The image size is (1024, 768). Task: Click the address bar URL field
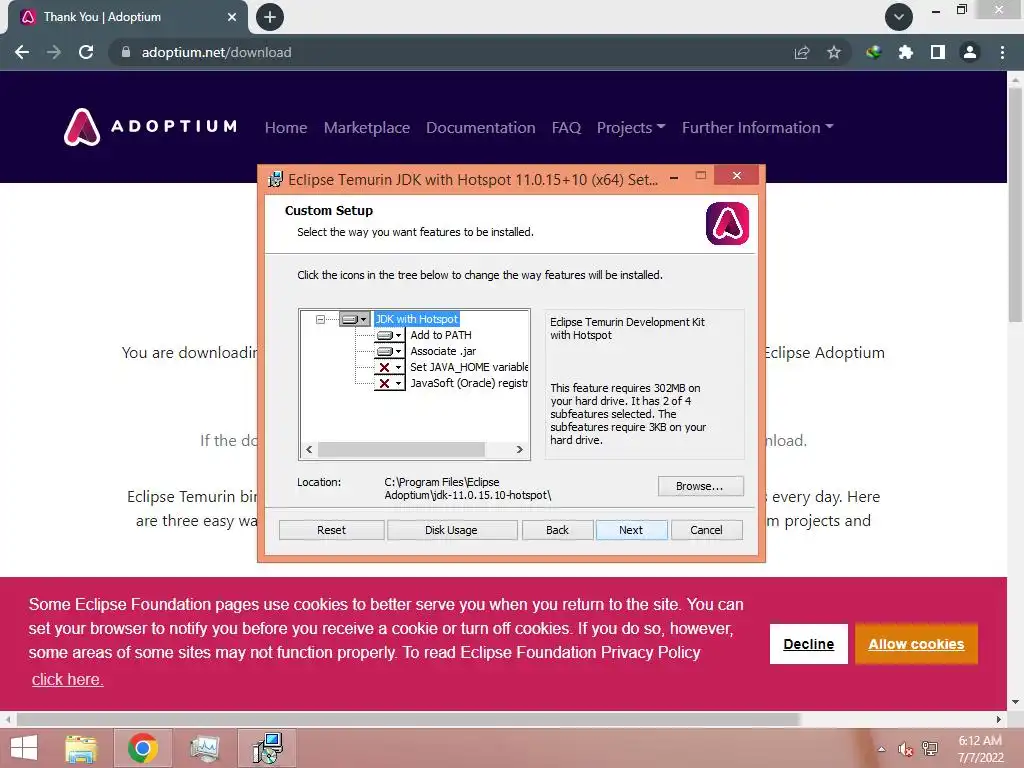(451, 52)
